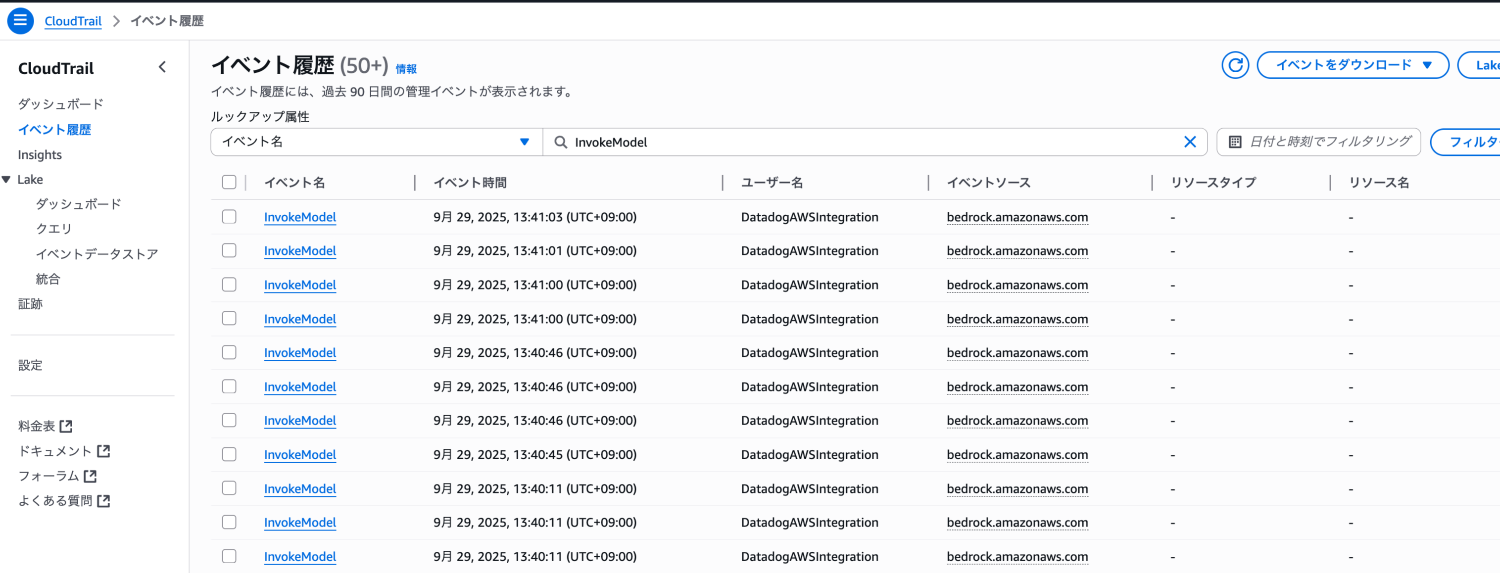
Task: Go to ダッシュボード in the sidebar
Action: click(60, 104)
